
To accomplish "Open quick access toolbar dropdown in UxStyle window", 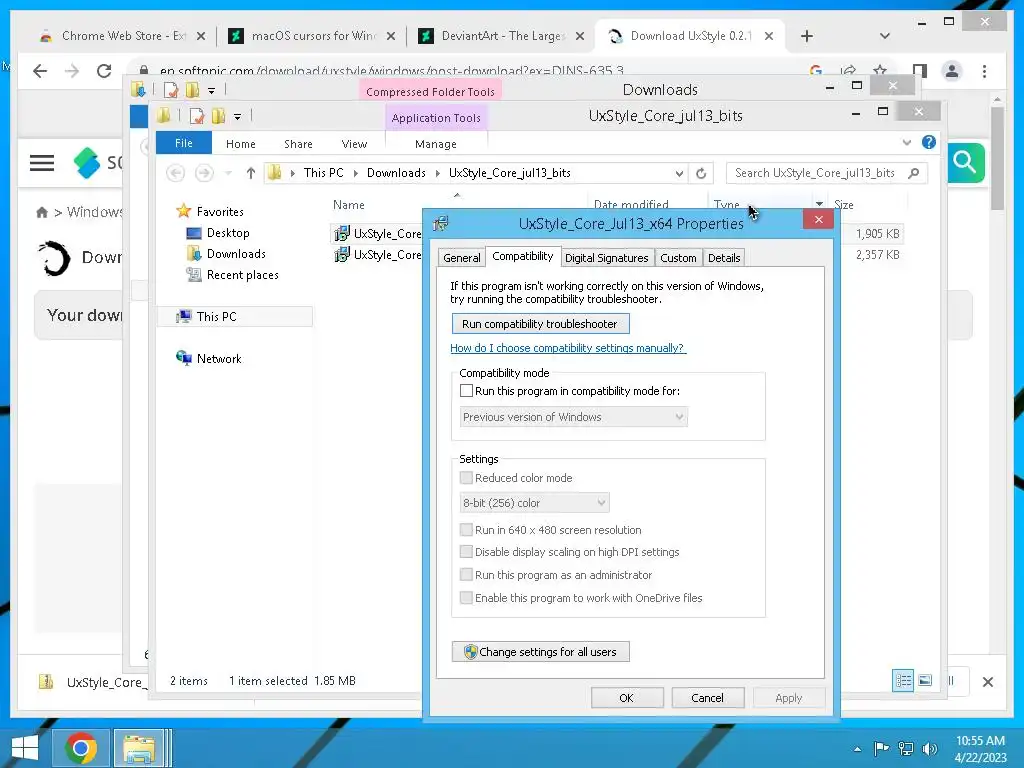I will (237, 117).
